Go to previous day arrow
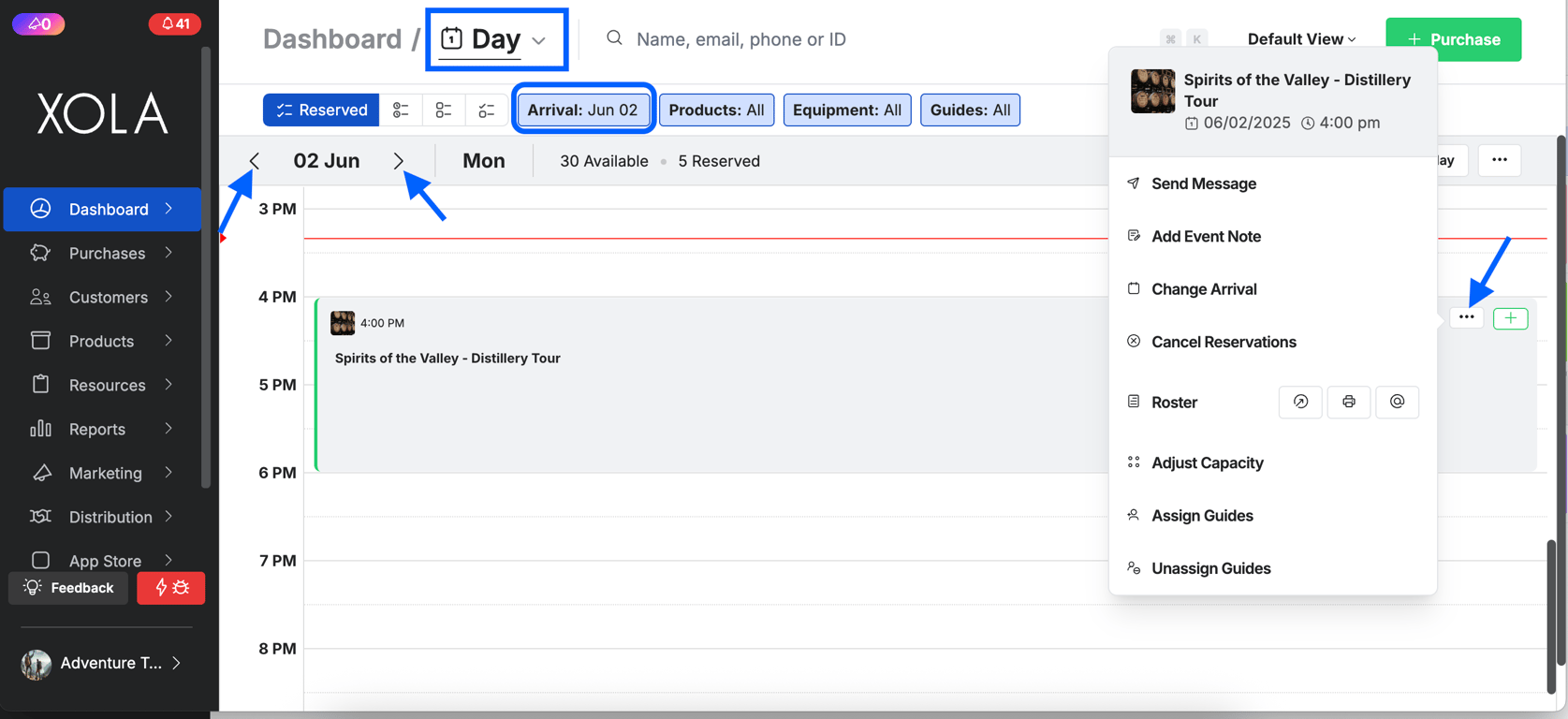Image resolution: width=1568 pixels, height=719 pixels. tap(255, 161)
